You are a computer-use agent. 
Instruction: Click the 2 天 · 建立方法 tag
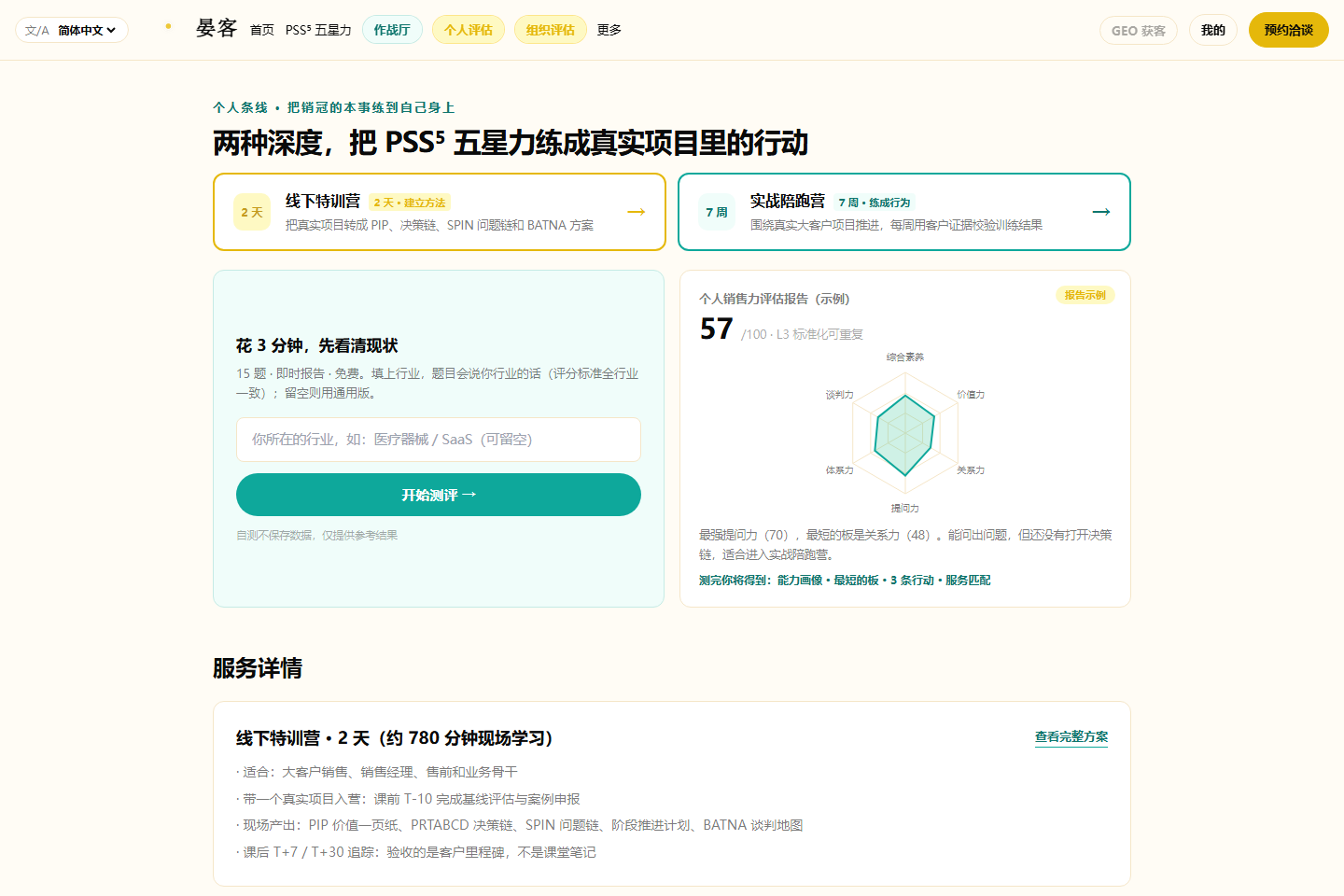point(410,203)
